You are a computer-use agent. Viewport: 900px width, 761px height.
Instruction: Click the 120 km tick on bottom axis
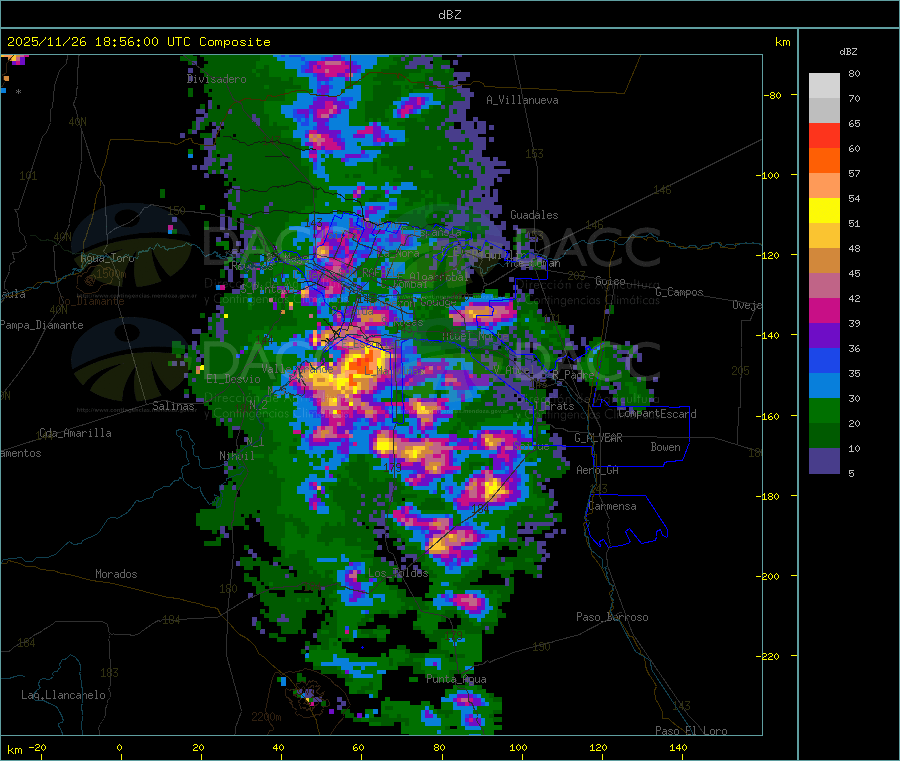click(x=598, y=748)
